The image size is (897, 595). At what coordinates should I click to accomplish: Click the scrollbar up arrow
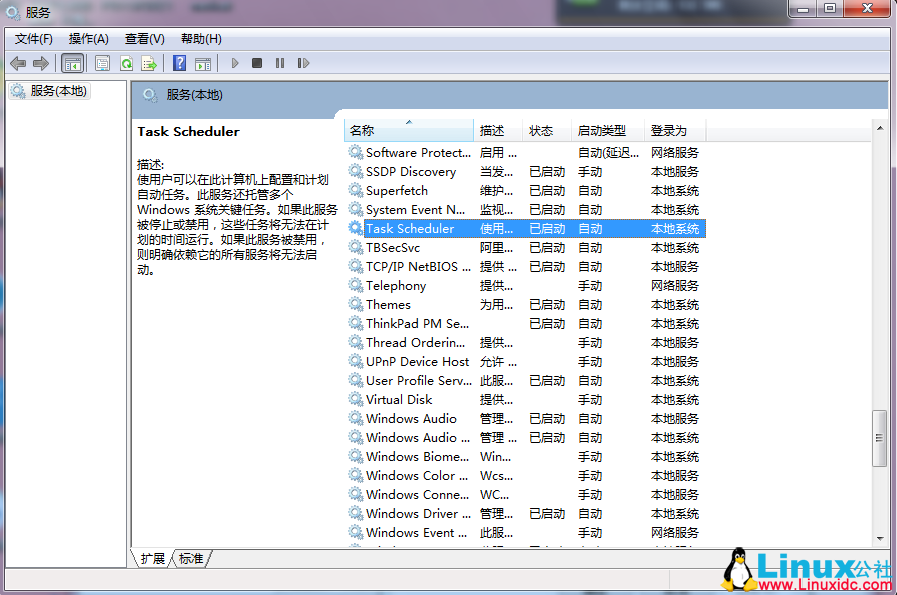[x=880, y=128]
